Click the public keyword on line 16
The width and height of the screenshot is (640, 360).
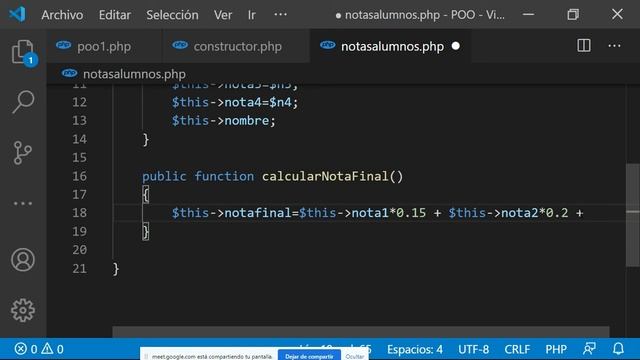pos(164,176)
